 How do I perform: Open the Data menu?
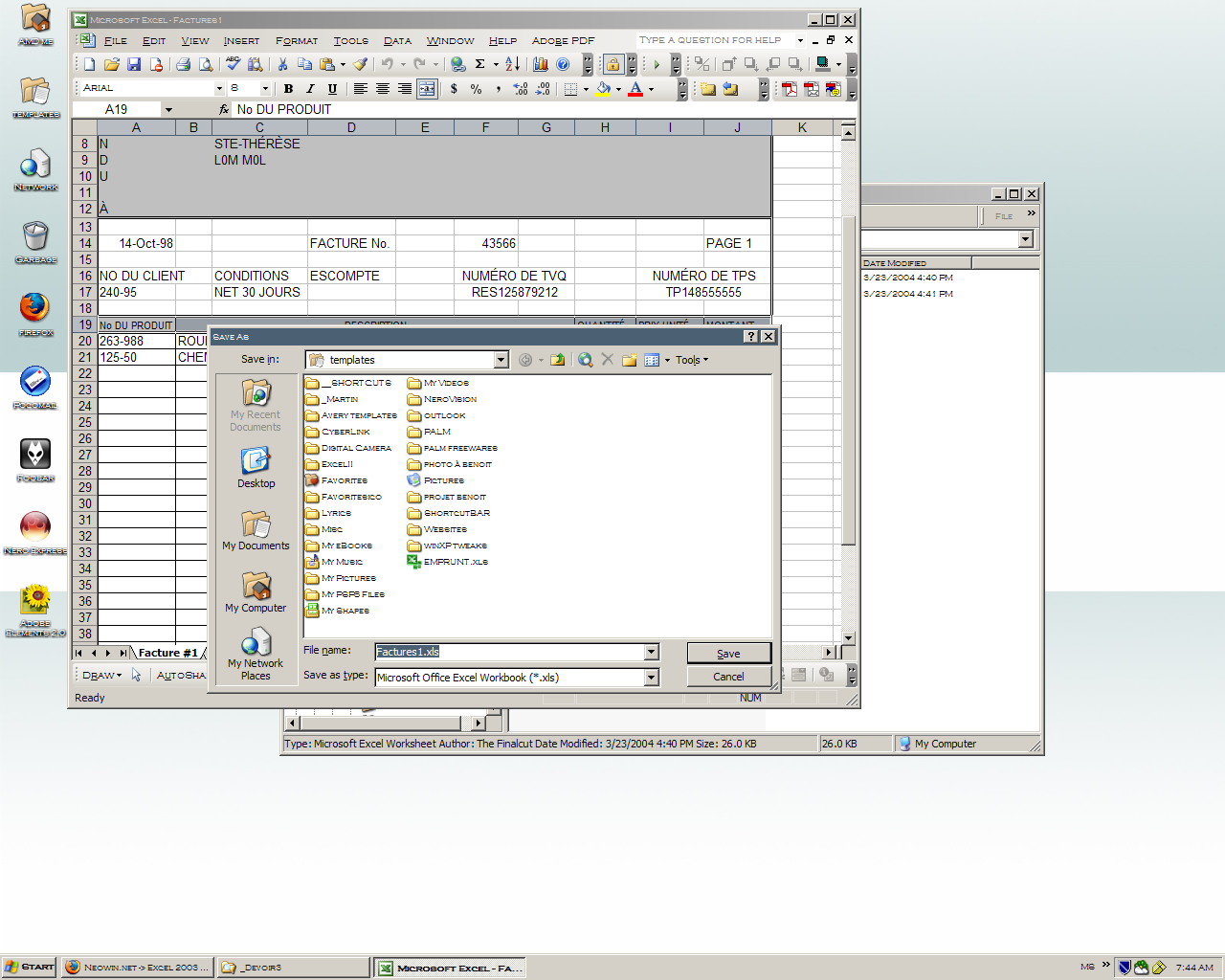click(x=397, y=41)
